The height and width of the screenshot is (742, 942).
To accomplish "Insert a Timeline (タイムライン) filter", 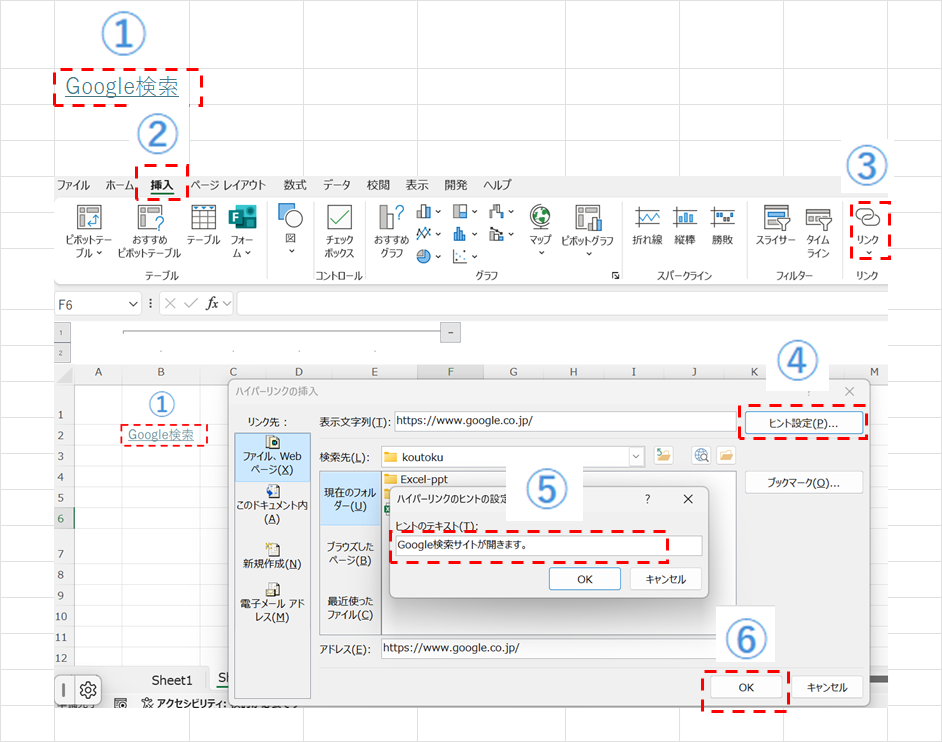I will tap(818, 218).
